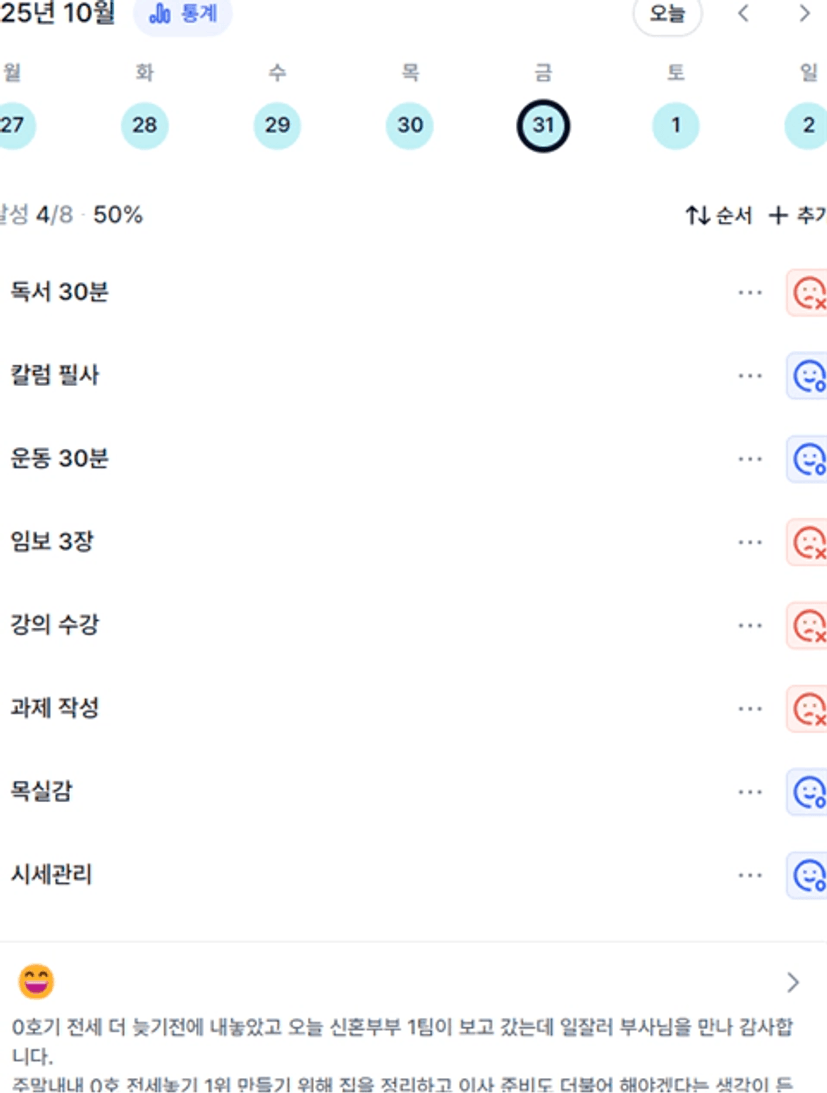The image size is (827, 1093).
Task: Toggle the 칼럼 필사 habit status face
Action: [807, 376]
